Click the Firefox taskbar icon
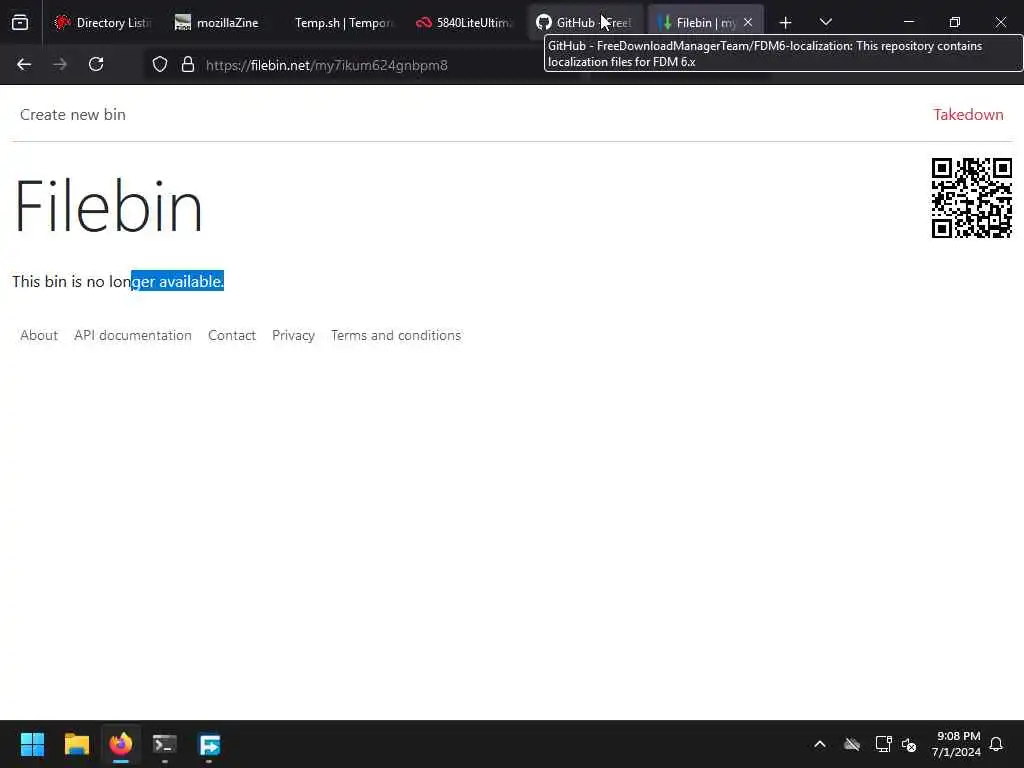The image size is (1024, 768). (121, 744)
